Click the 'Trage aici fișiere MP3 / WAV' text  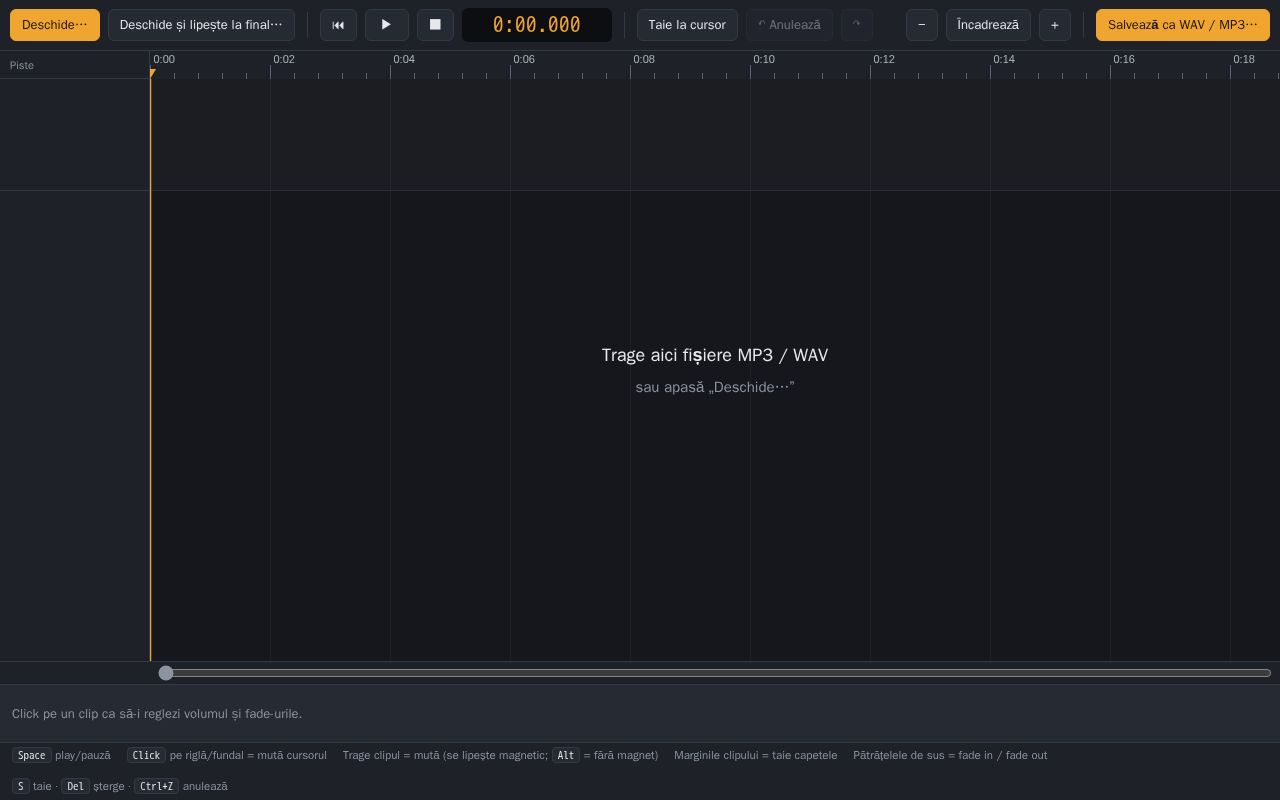[x=715, y=355]
